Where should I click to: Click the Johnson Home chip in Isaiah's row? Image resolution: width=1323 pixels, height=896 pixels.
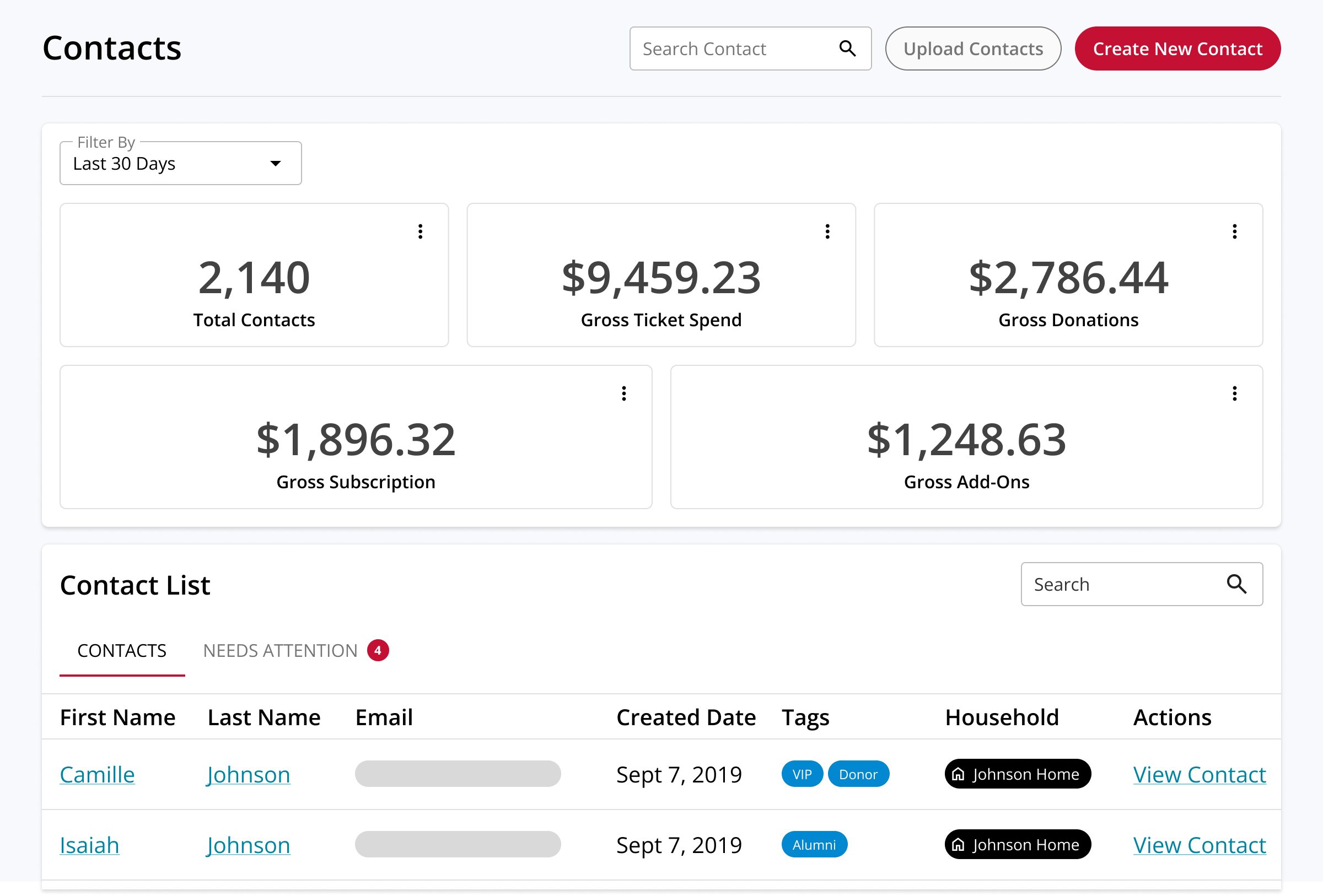tap(1017, 844)
